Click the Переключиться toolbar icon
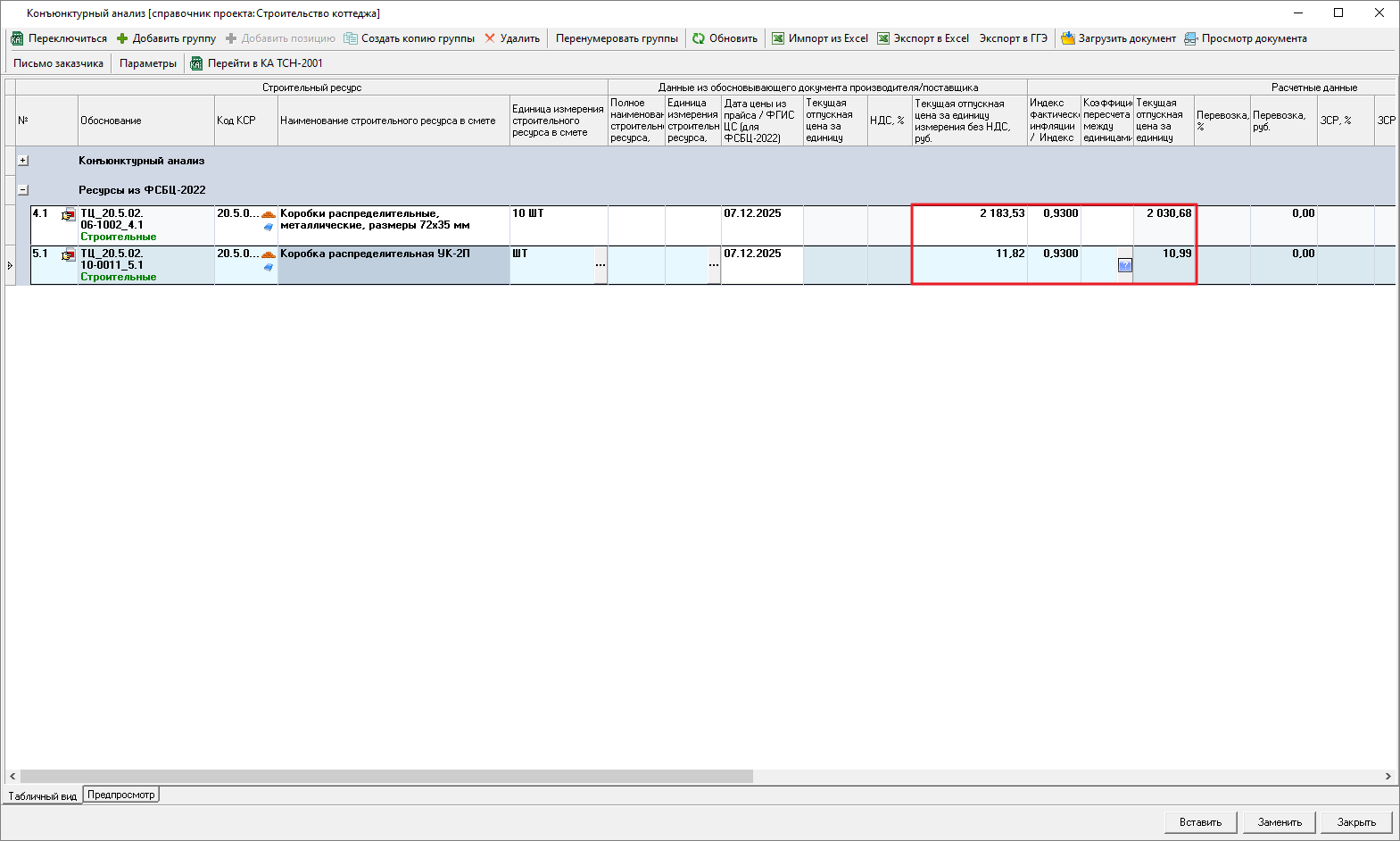1400x841 pixels. pyautogui.click(x=17, y=38)
